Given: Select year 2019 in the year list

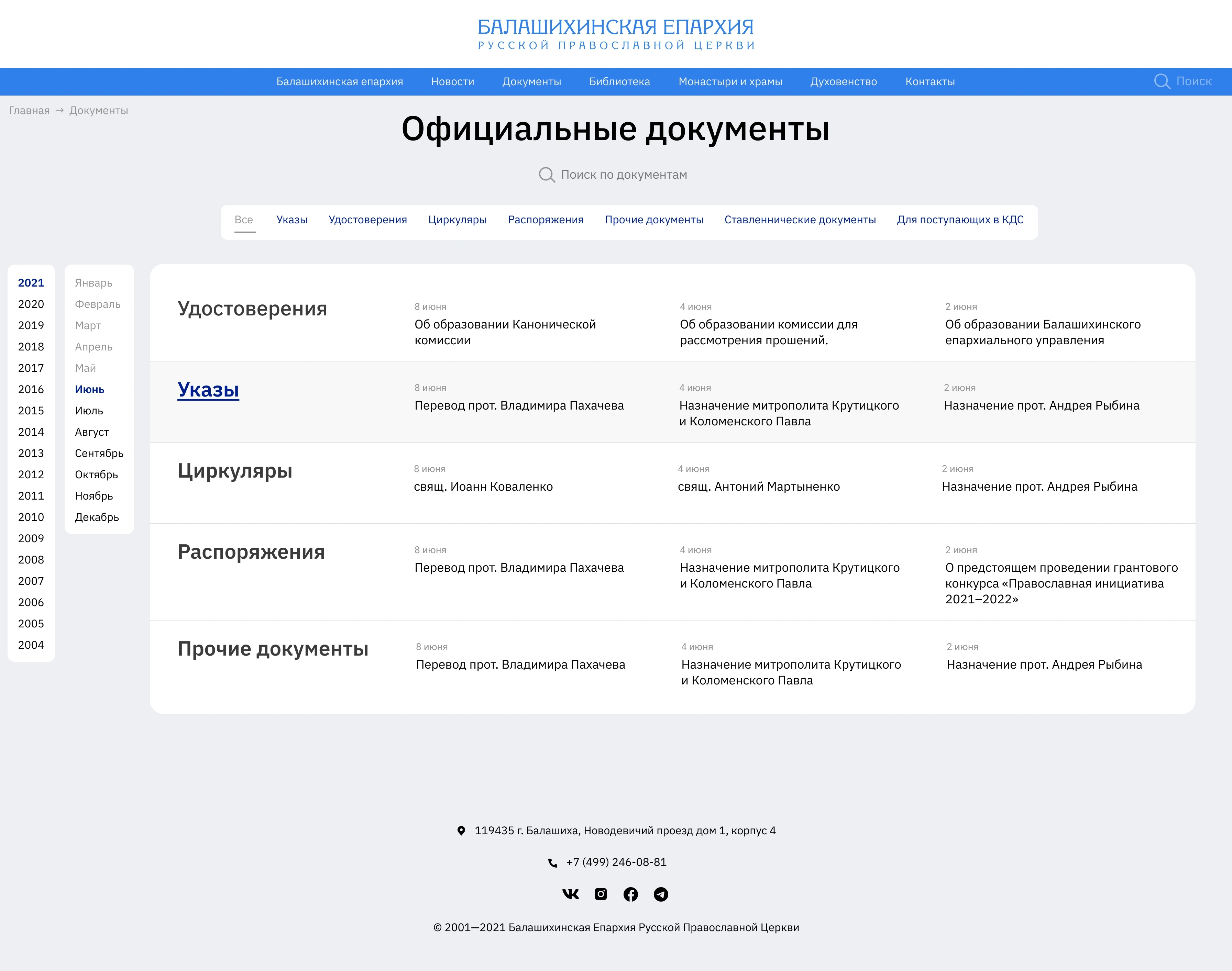Looking at the screenshot, I should click(x=31, y=325).
